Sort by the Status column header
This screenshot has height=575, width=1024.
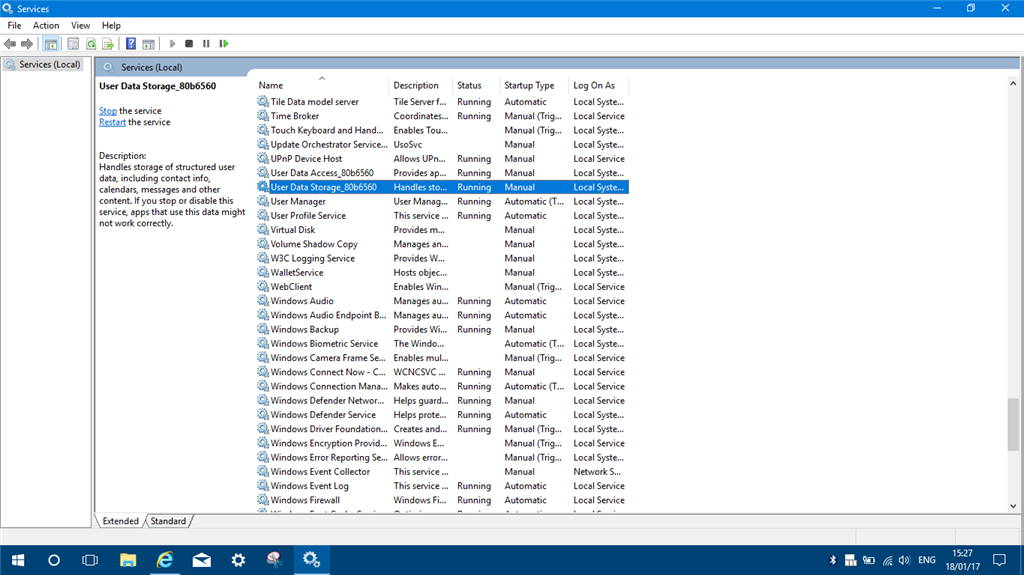click(x=477, y=85)
